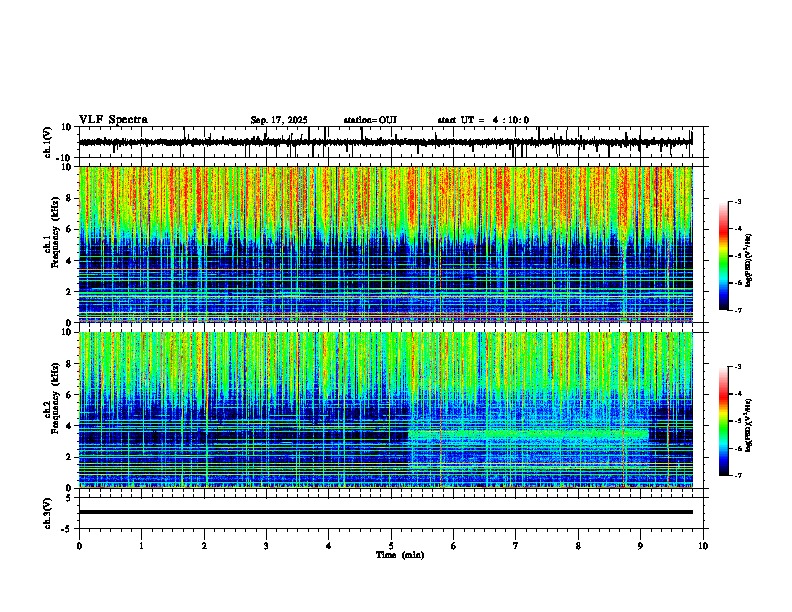The width and height of the screenshot is (792, 612).
Task: Click the ch.1 spectrogram color bar
Action: coord(724,256)
